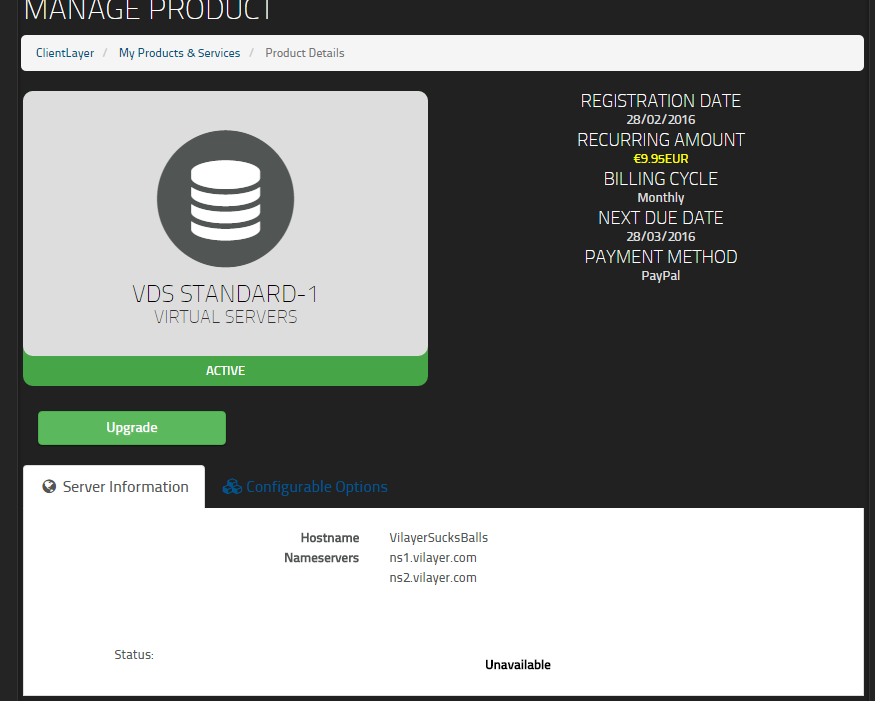Image resolution: width=875 pixels, height=701 pixels.
Task: Go to ClientLayer breadcrumb link
Action: tap(65, 53)
